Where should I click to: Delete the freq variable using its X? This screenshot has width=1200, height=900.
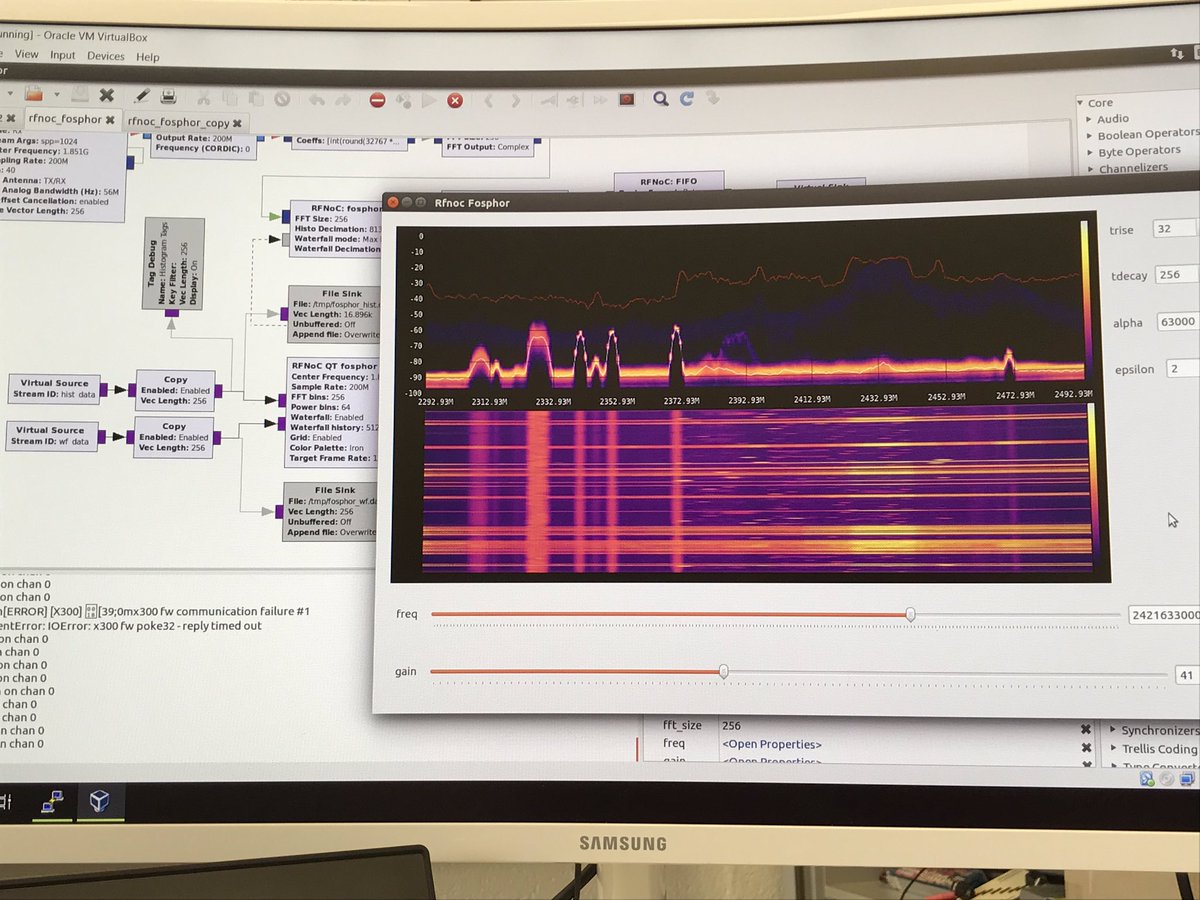(1086, 748)
